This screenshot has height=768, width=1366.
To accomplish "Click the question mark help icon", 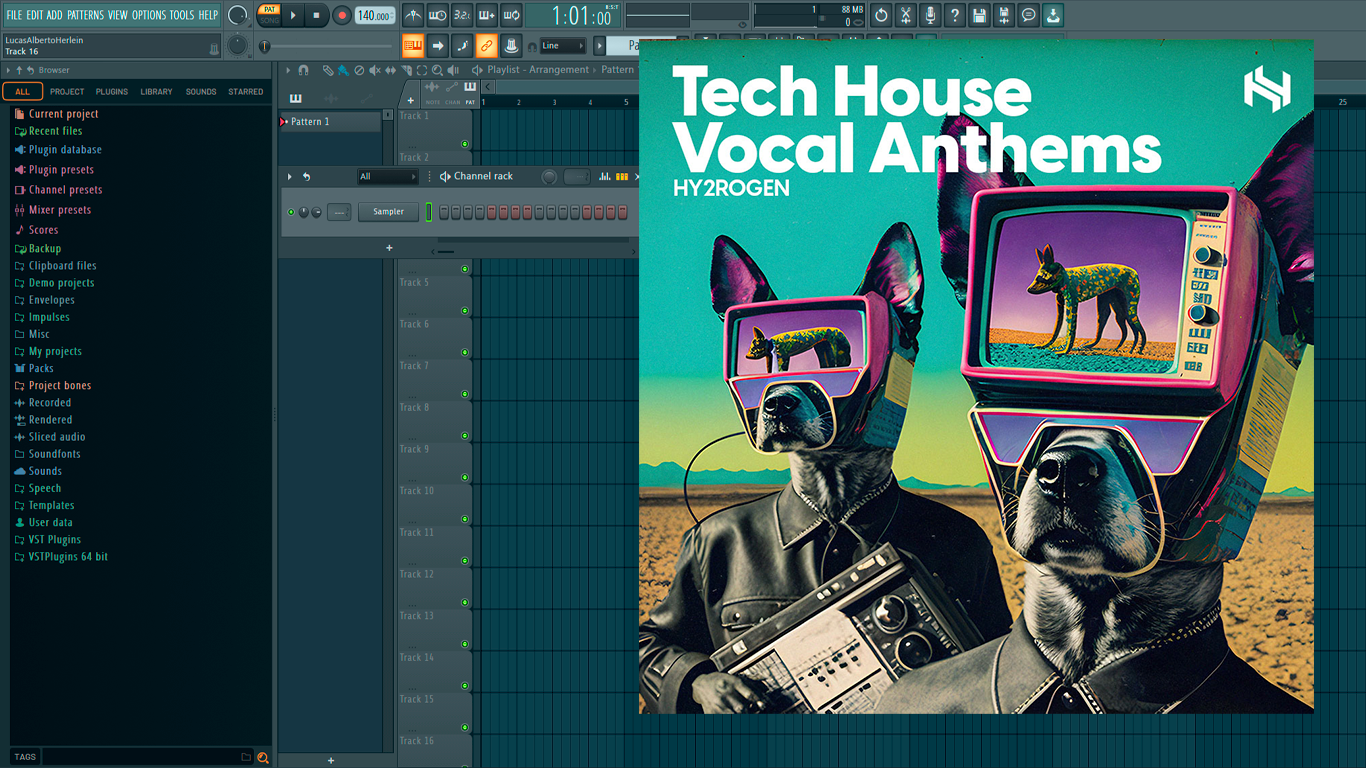I will [955, 15].
